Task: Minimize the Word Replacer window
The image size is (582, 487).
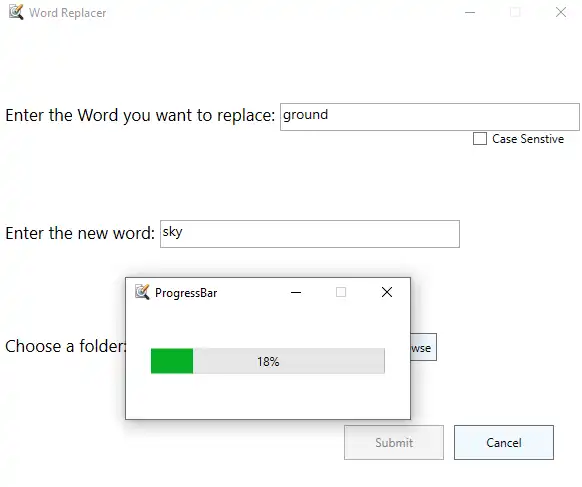Action: point(470,12)
